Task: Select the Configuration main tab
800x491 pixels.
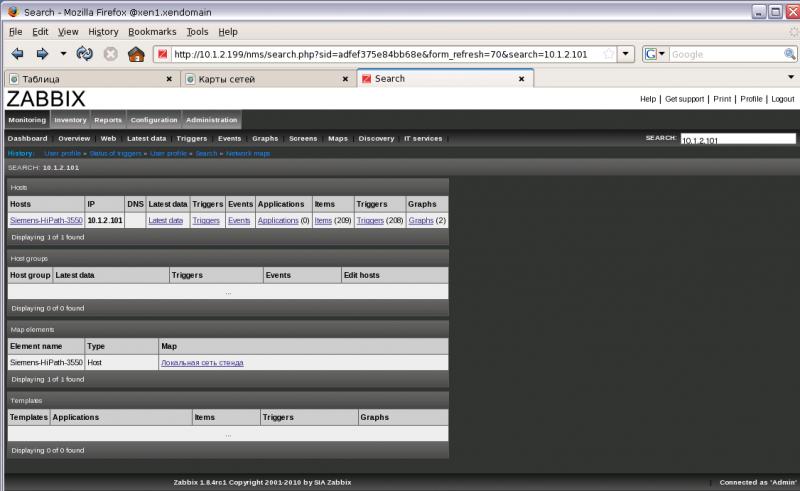Action: click(154, 120)
